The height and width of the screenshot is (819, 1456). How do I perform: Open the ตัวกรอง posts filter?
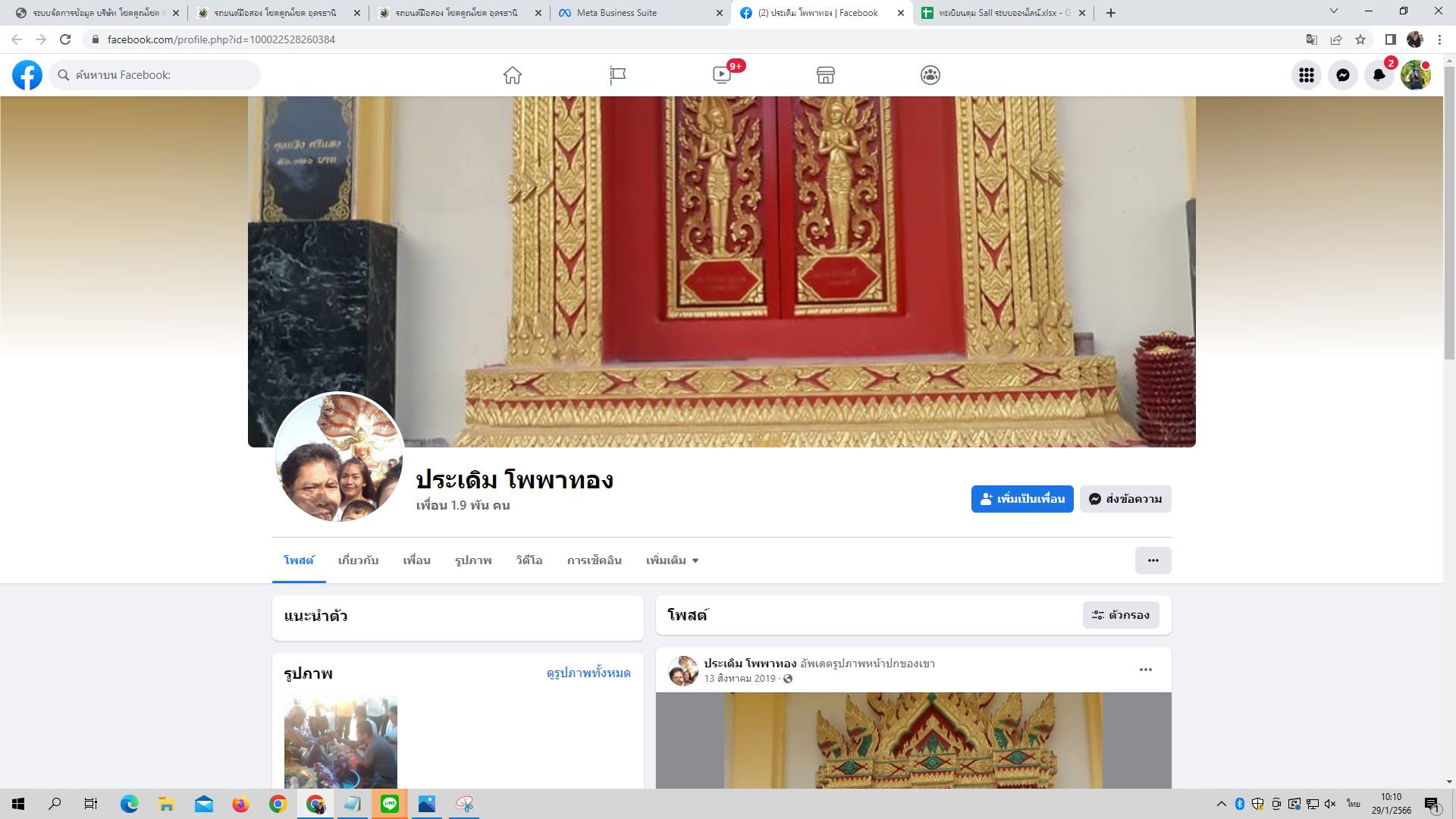pyautogui.click(x=1121, y=615)
